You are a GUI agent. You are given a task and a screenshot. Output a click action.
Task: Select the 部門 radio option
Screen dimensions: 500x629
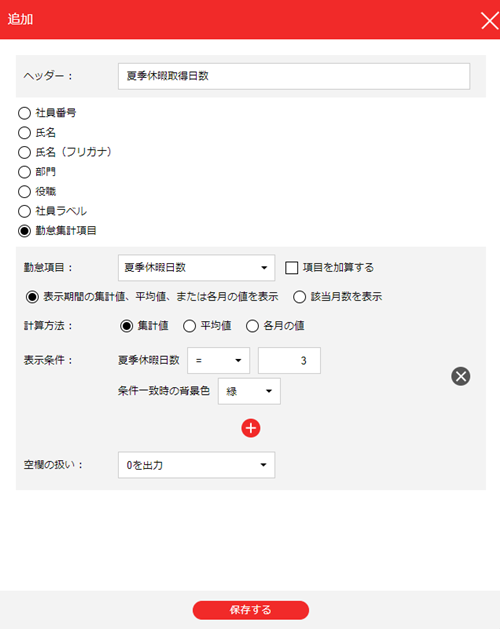pyautogui.click(x=24, y=172)
